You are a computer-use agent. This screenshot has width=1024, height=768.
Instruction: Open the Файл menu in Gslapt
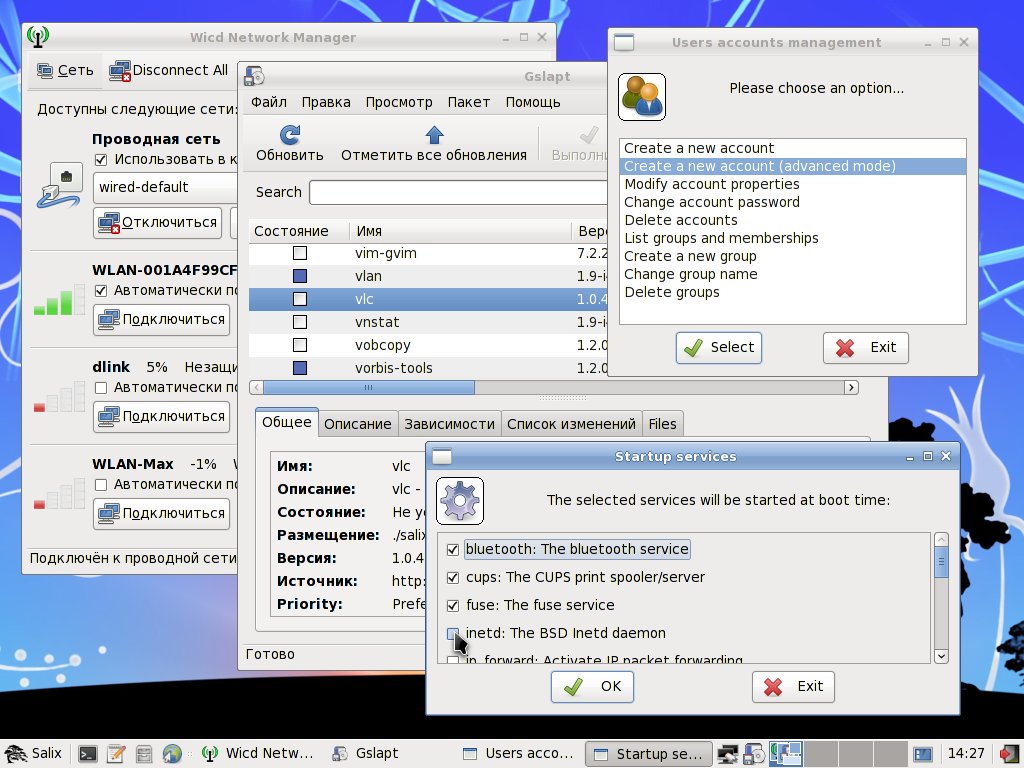pos(269,103)
